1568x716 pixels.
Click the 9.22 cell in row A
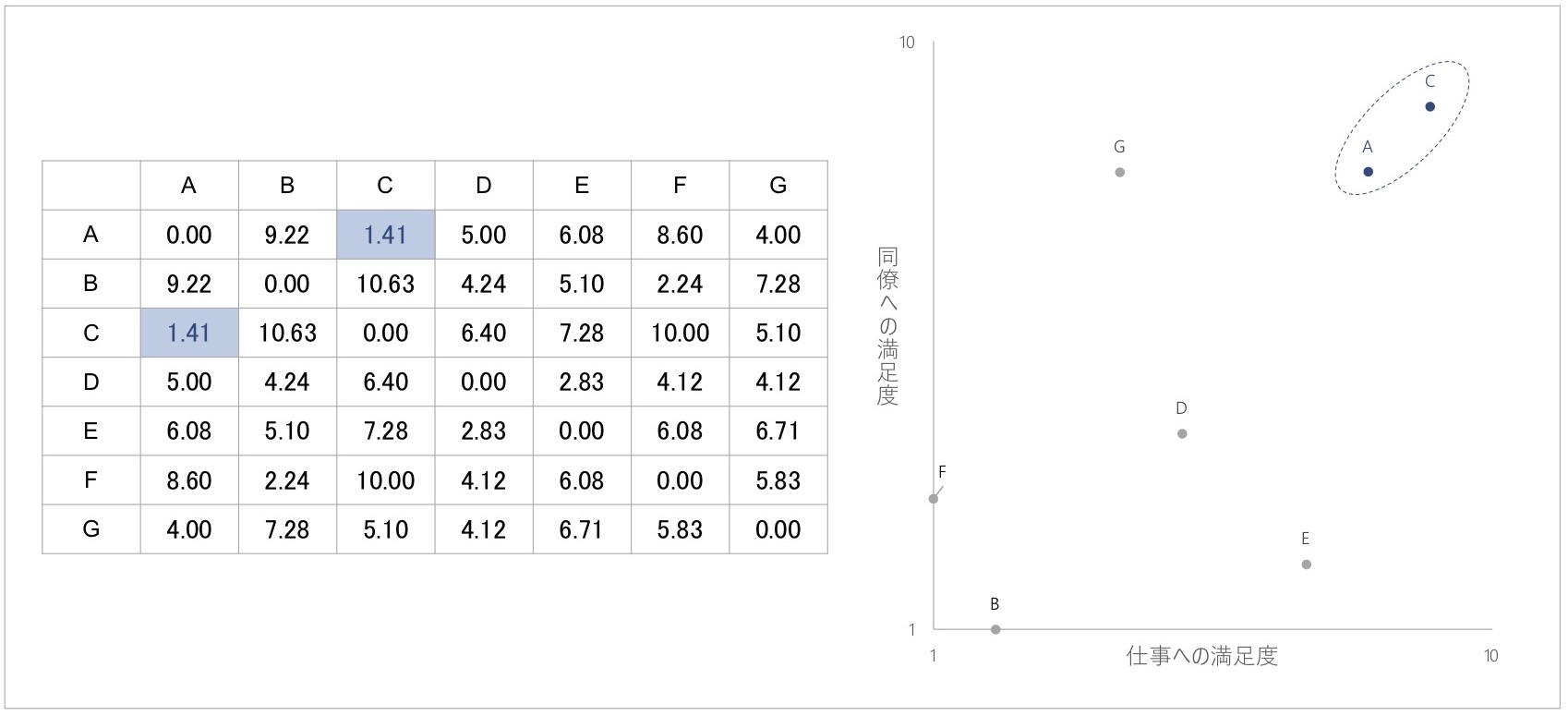pyautogui.click(x=287, y=235)
